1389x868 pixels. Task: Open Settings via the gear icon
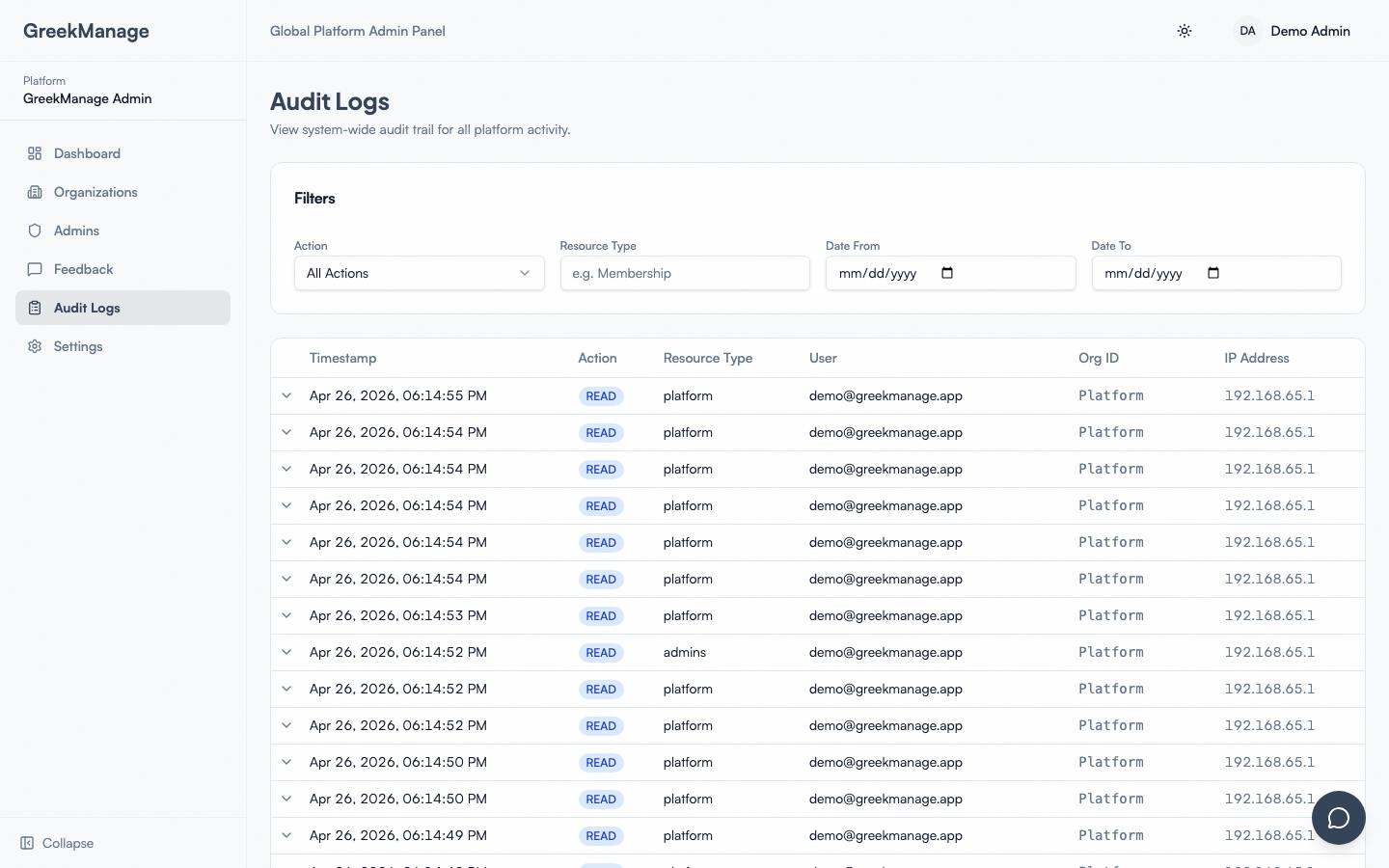(x=35, y=346)
